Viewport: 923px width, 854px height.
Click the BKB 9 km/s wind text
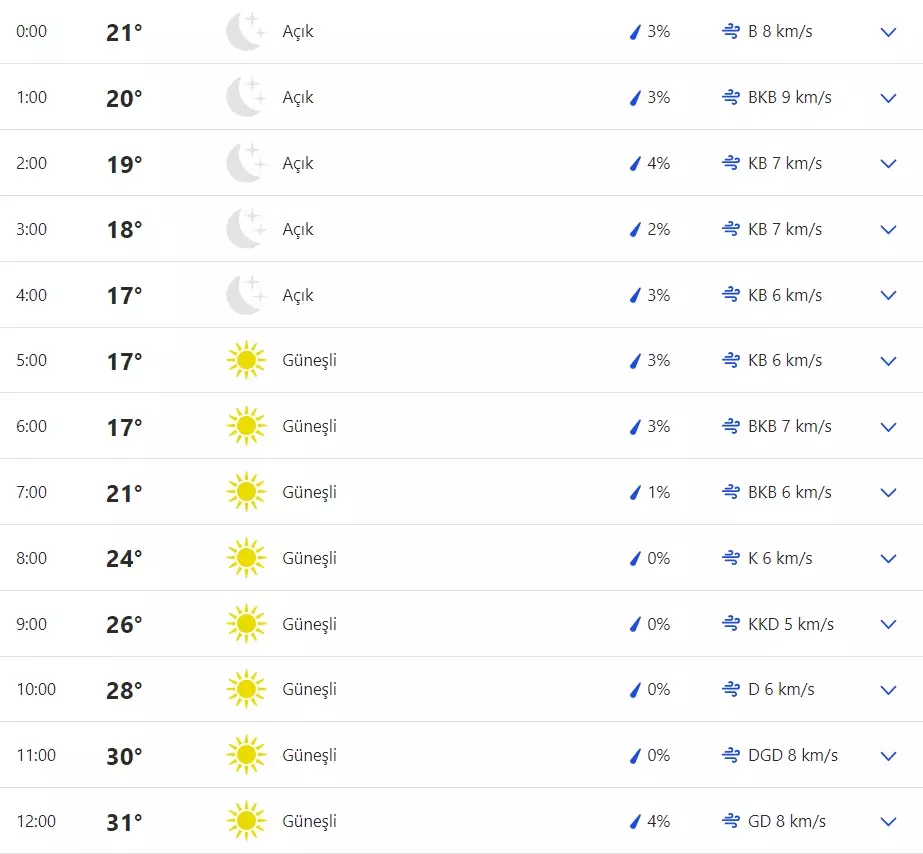(789, 98)
